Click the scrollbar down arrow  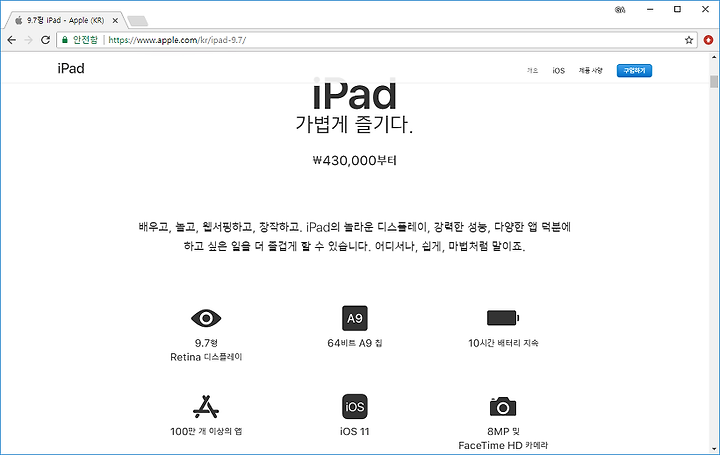(x=714, y=449)
